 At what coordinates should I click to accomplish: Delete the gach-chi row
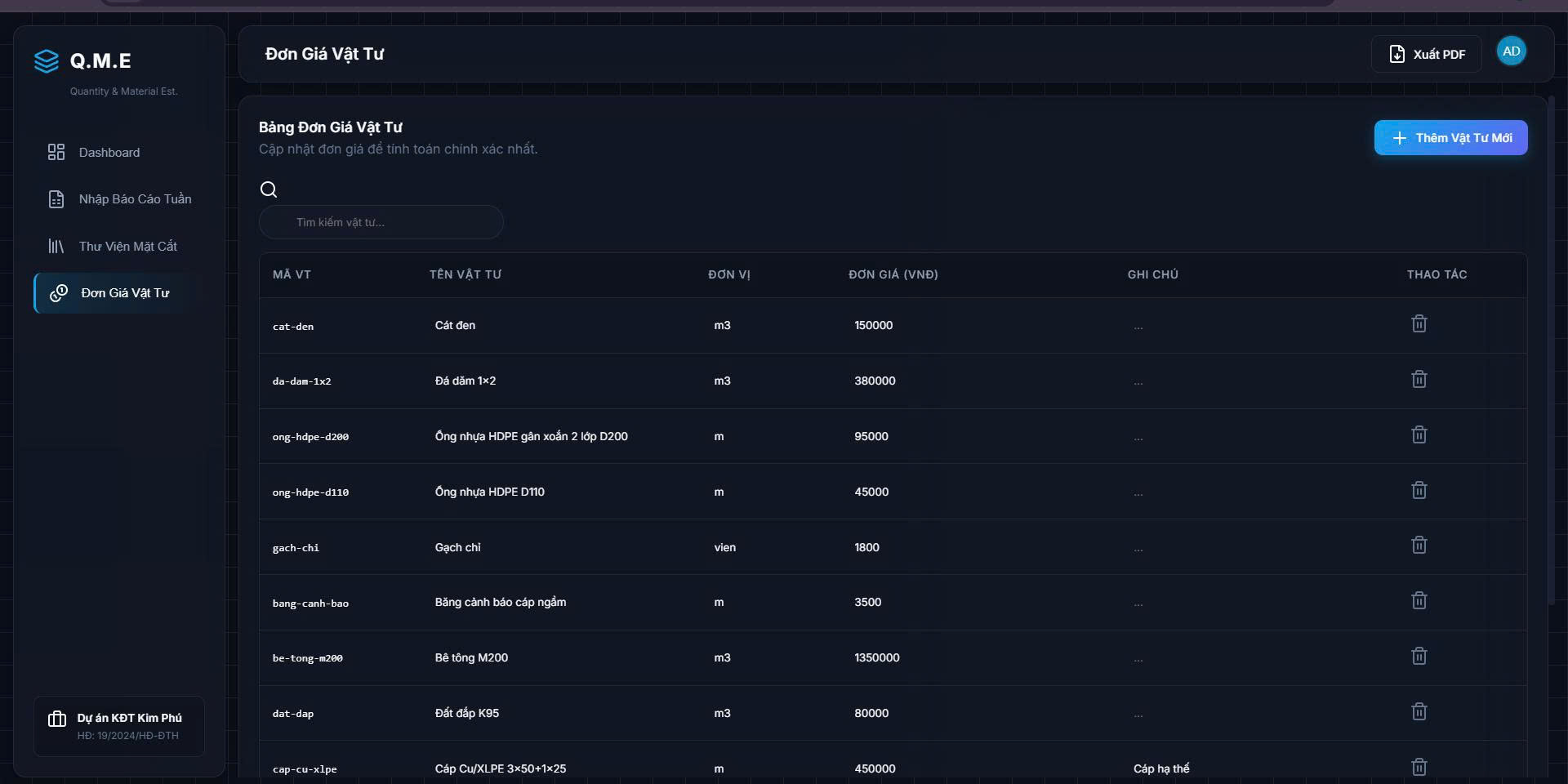coord(1419,546)
